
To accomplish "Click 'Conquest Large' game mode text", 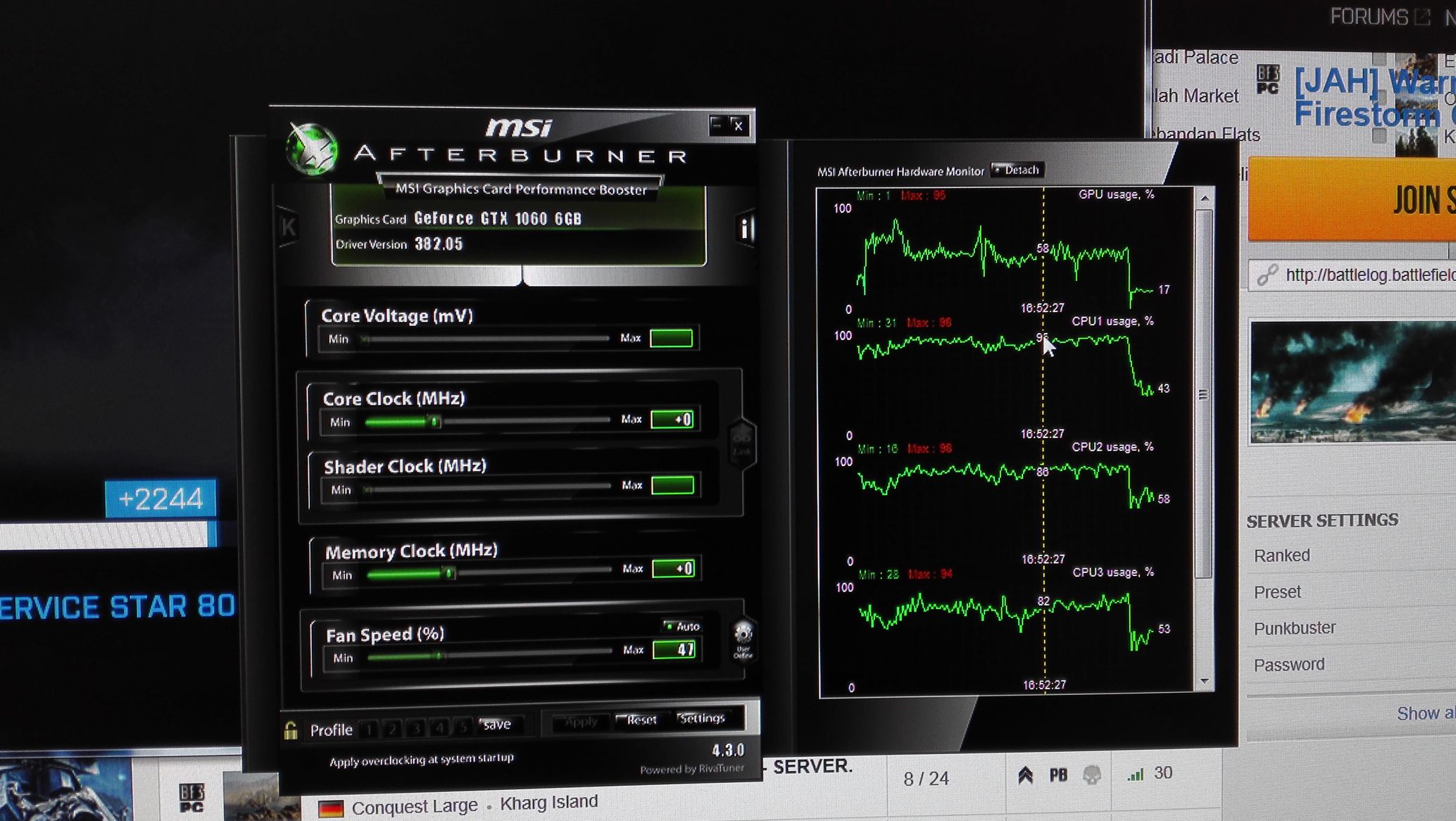I will (415, 806).
